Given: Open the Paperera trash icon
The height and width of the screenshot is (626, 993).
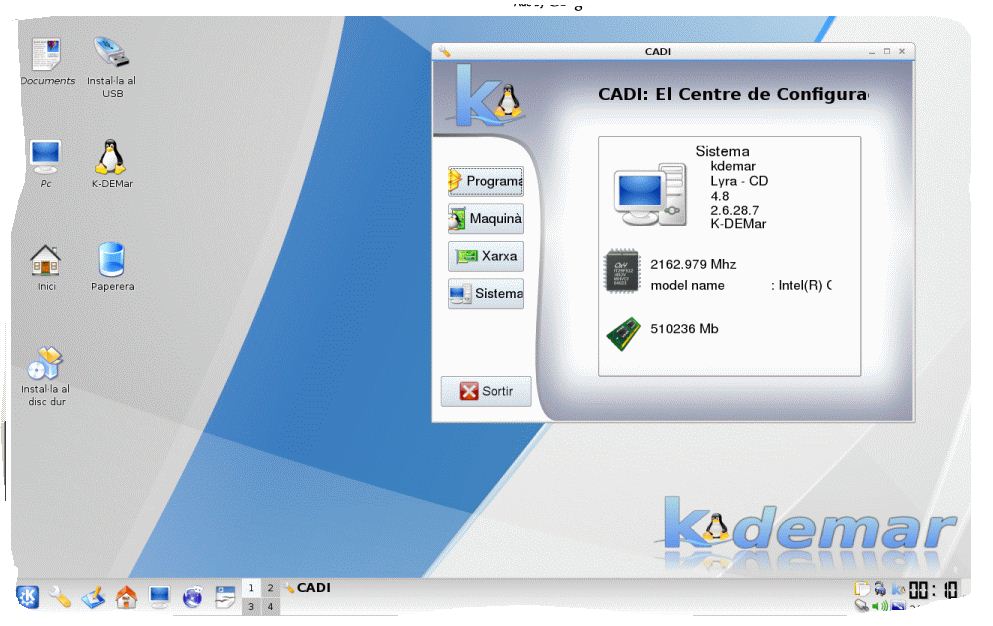Looking at the screenshot, I should point(111,260).
